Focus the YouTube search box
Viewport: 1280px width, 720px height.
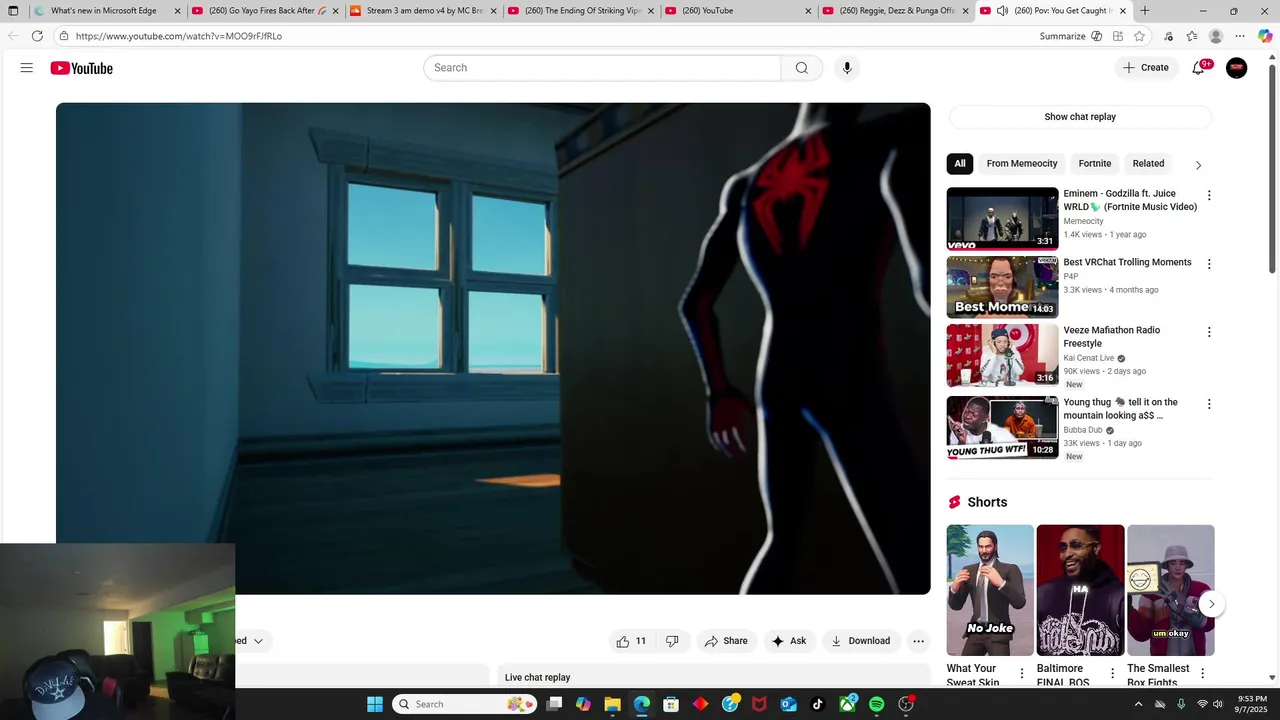pos(602,68)
